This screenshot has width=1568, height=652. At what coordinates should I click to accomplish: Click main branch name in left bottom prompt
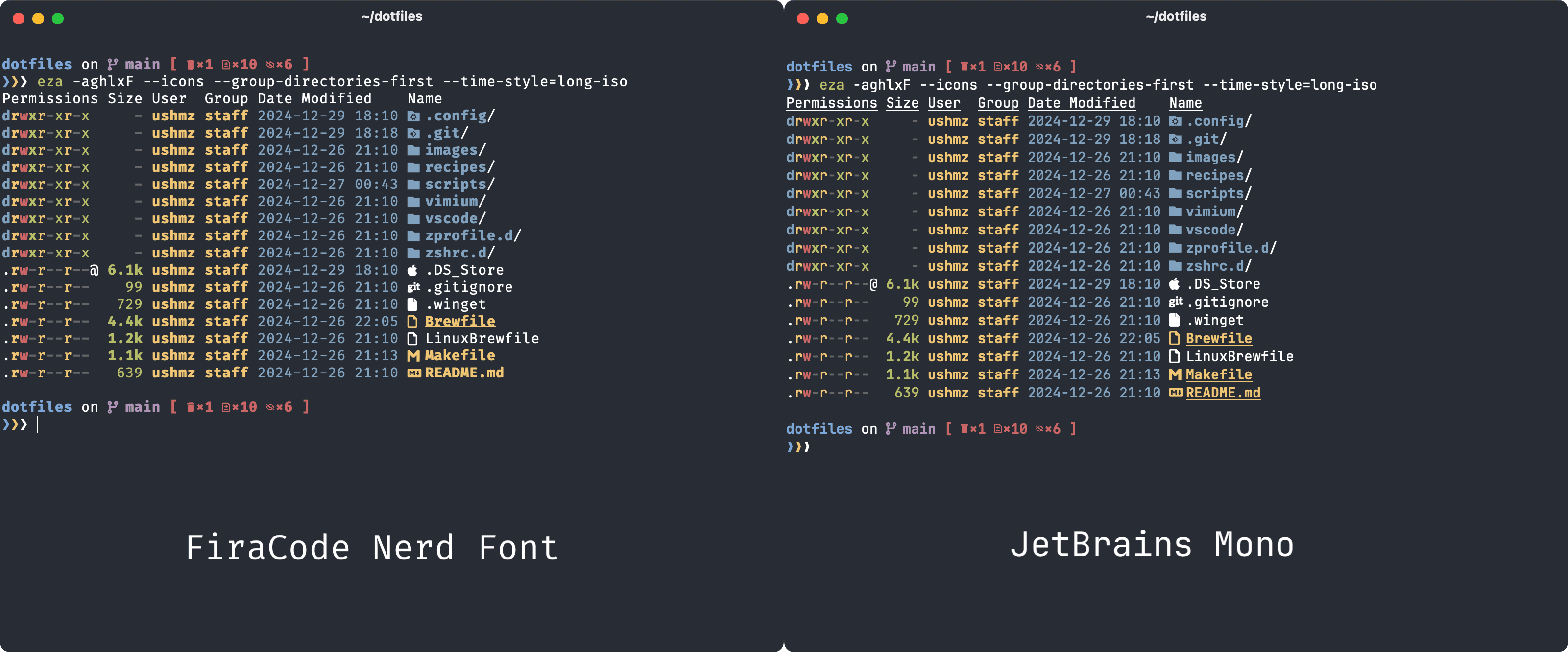click(143, 407)
